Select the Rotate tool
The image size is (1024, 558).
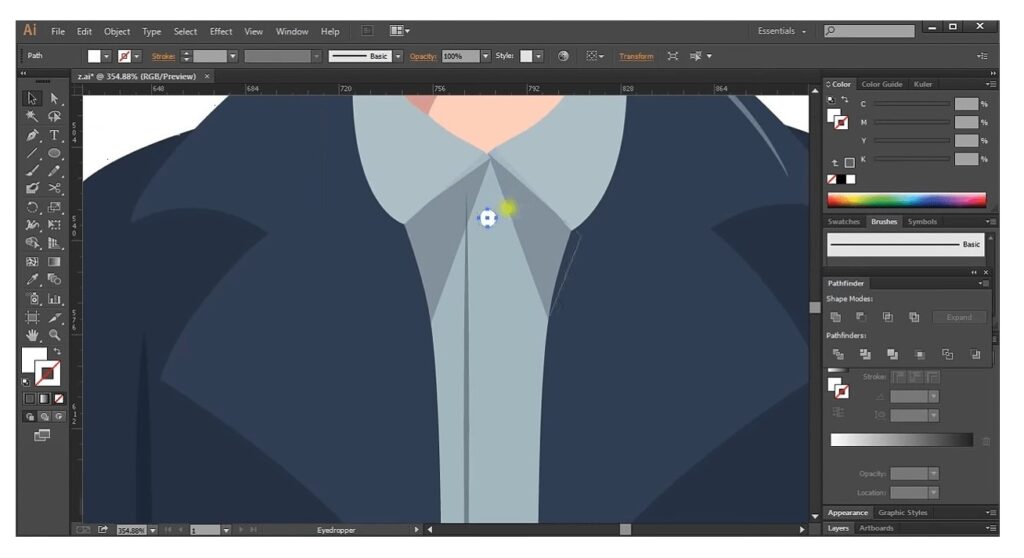pyautogui.click(x=31, y=208)
